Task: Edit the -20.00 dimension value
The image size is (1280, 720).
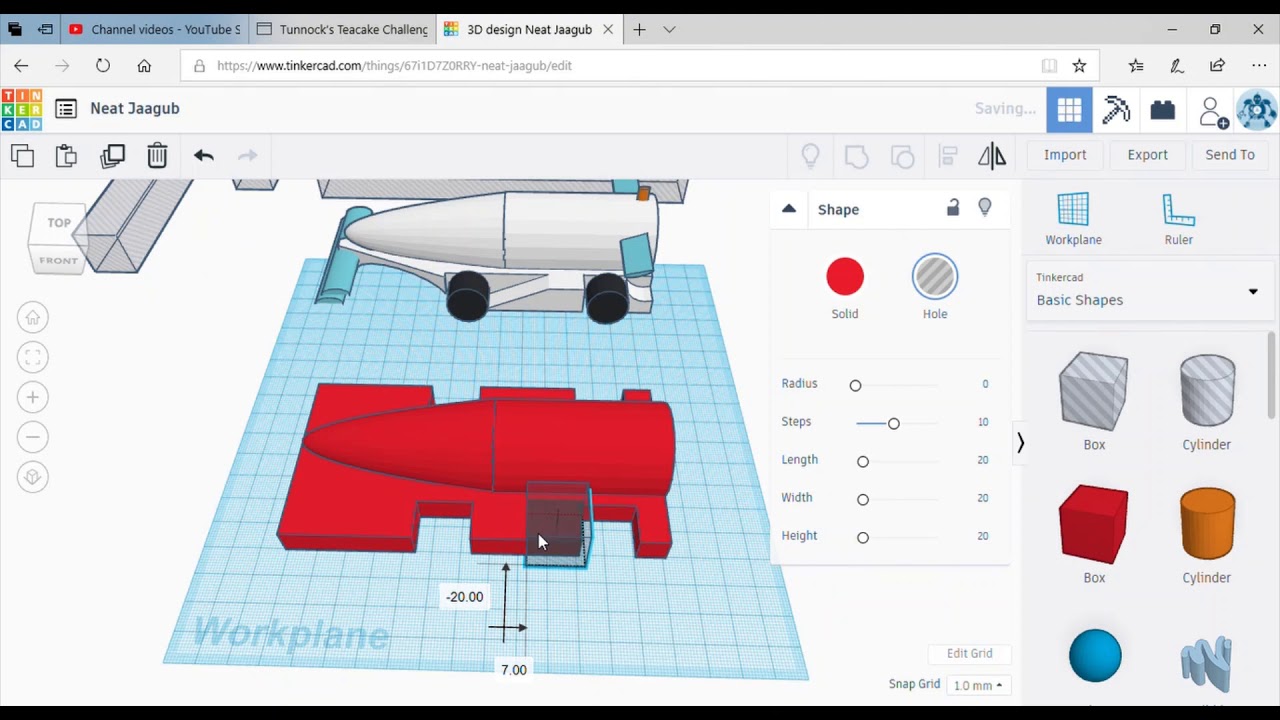Action: point(465,597)
